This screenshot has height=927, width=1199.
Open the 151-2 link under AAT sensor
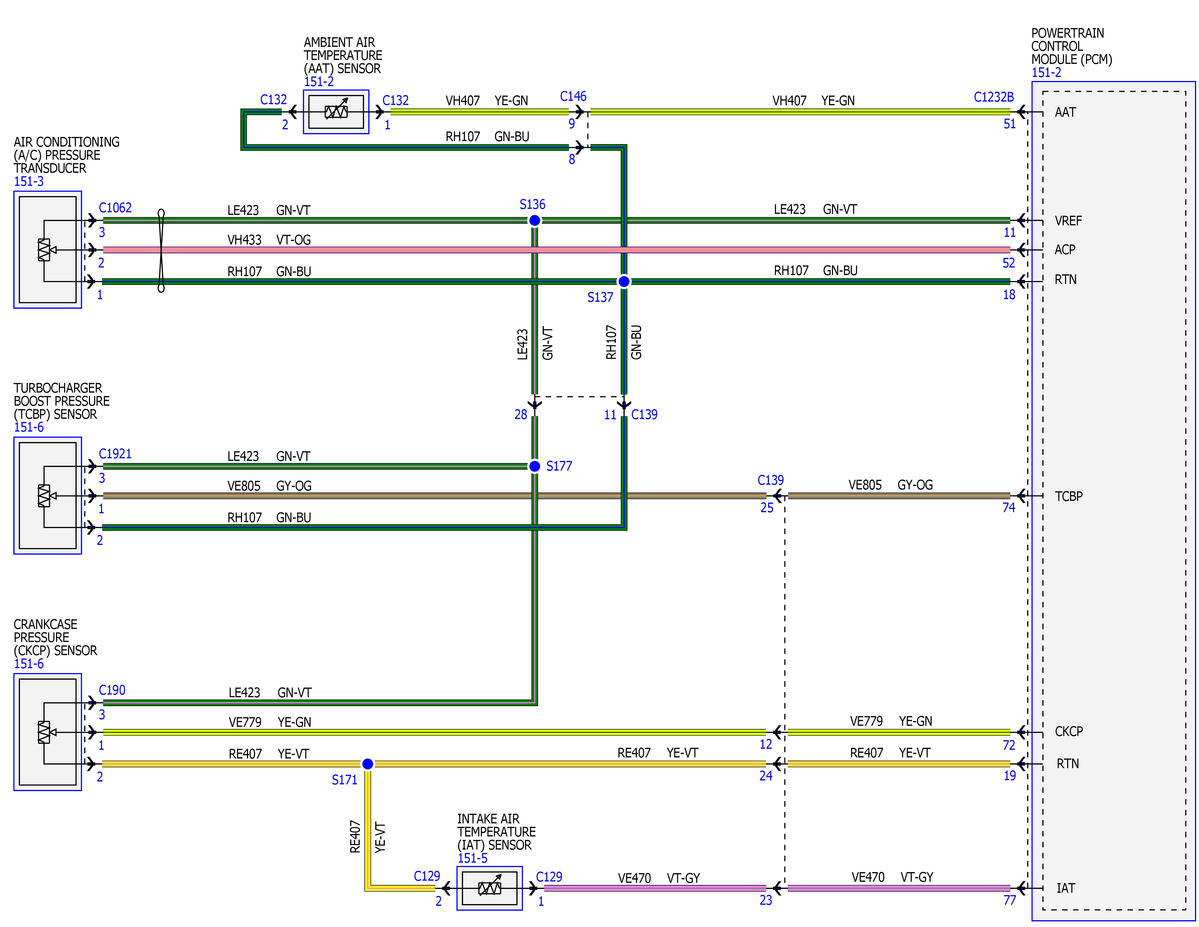click(319, 82)
